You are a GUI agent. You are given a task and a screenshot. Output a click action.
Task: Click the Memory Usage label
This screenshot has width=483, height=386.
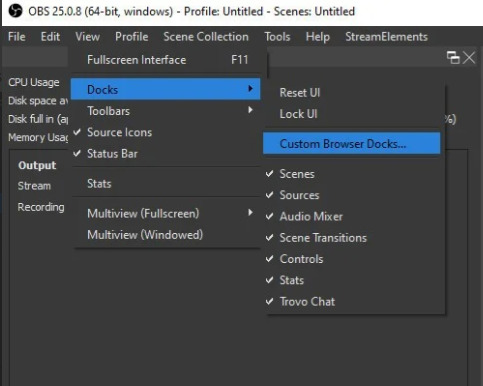(38, 137)
